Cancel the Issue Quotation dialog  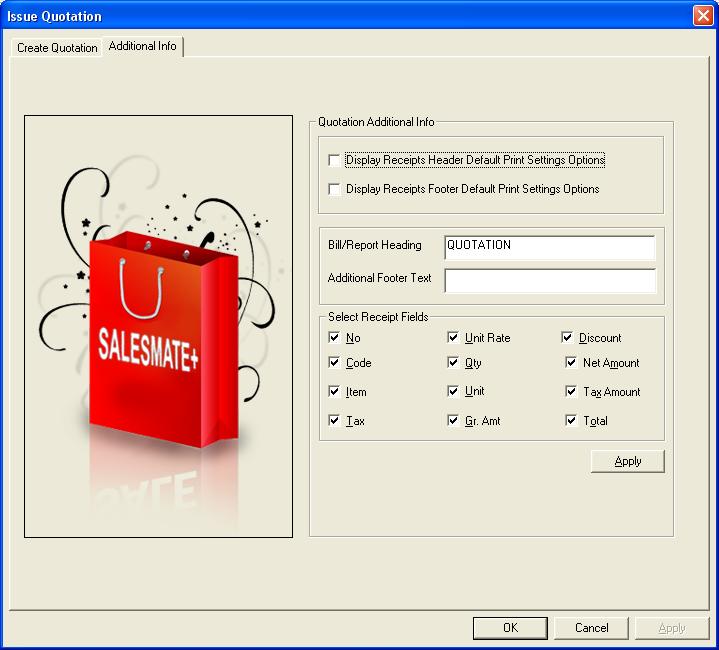592,628
